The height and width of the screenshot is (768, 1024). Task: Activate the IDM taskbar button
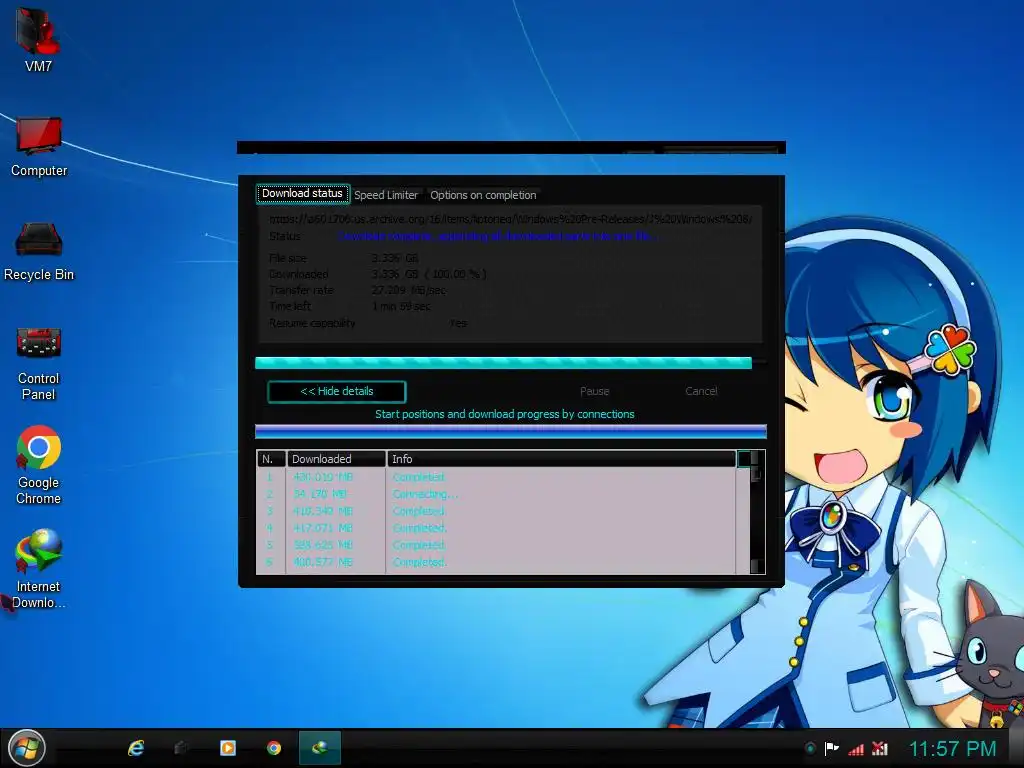(x=319, y=748)
